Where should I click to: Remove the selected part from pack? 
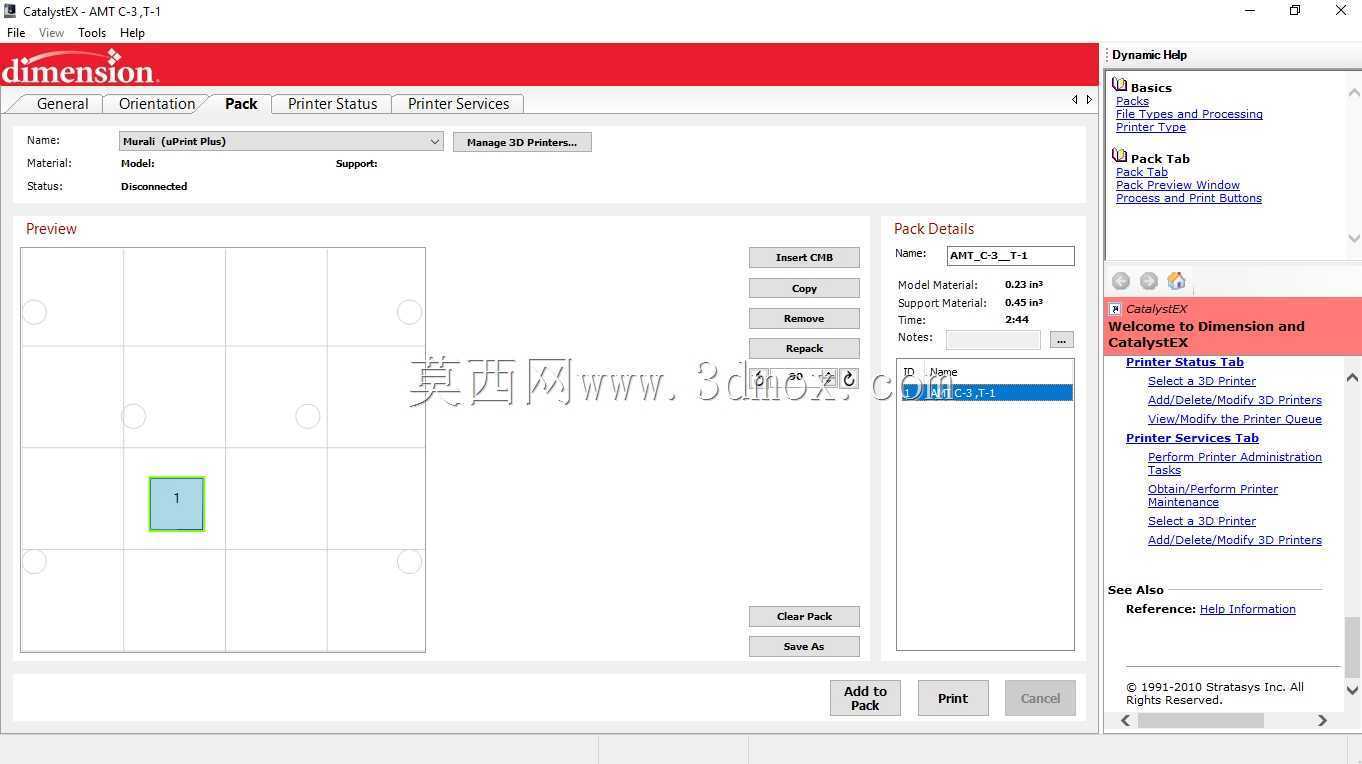(804, 318)
